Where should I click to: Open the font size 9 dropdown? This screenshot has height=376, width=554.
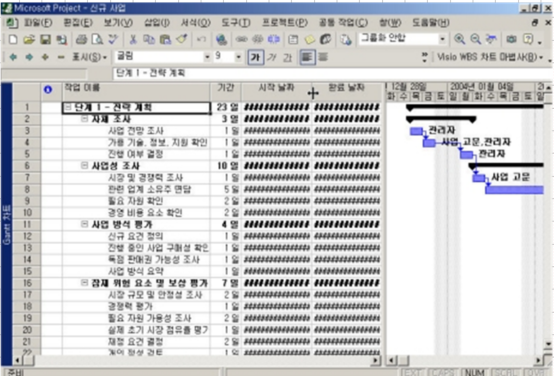(x=239, y=57)
